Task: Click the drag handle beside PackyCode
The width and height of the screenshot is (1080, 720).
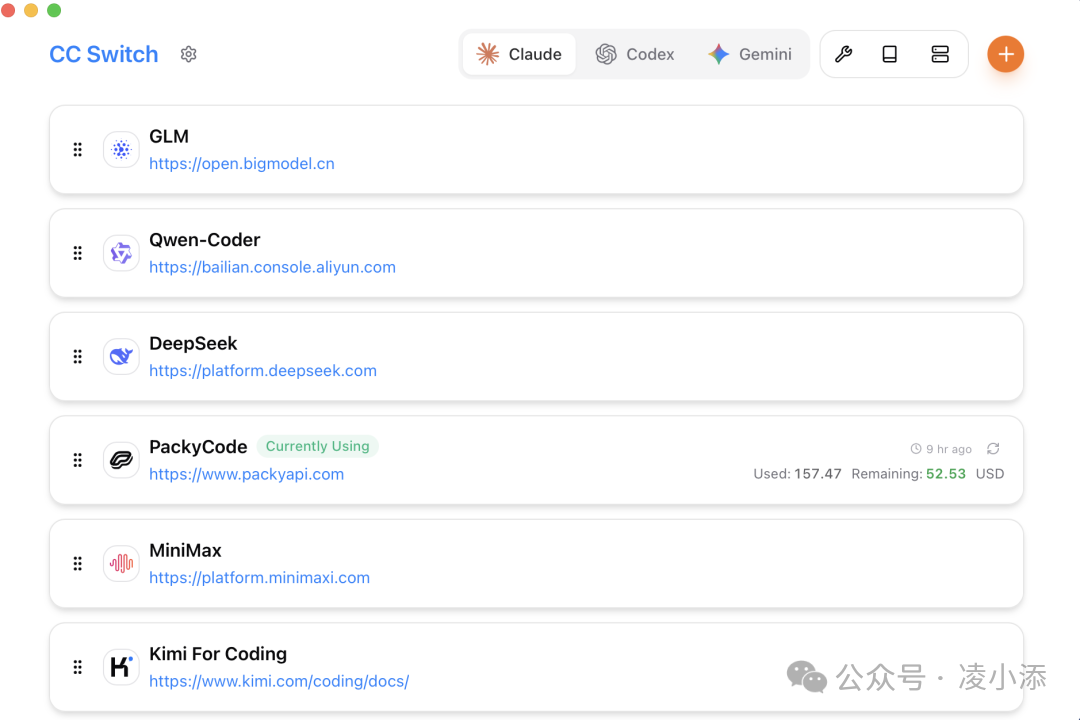Action: pos(77,460)
